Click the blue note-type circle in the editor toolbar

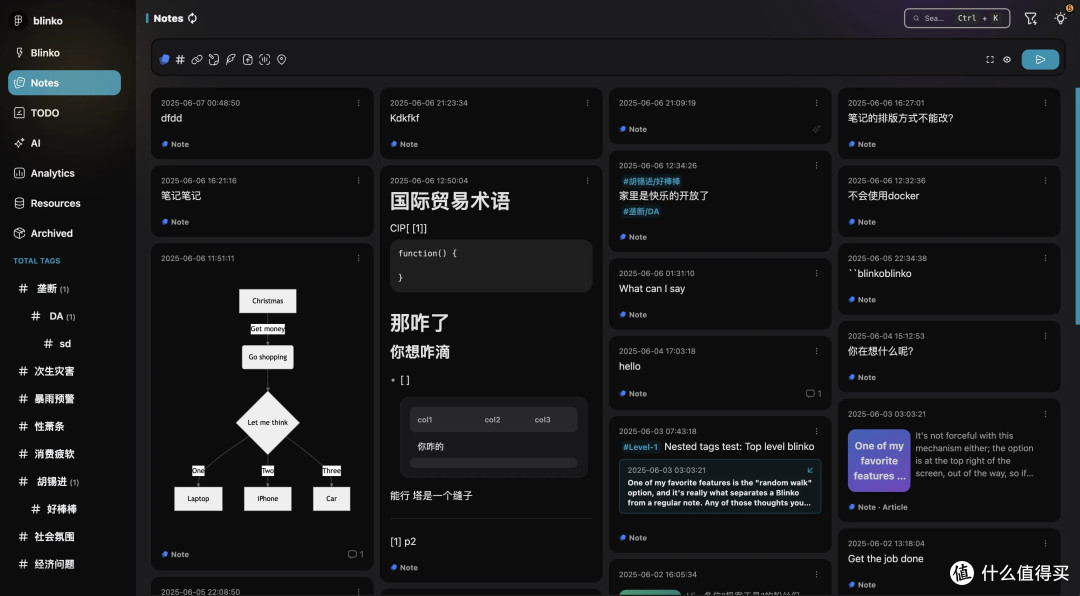coord(165,59)
